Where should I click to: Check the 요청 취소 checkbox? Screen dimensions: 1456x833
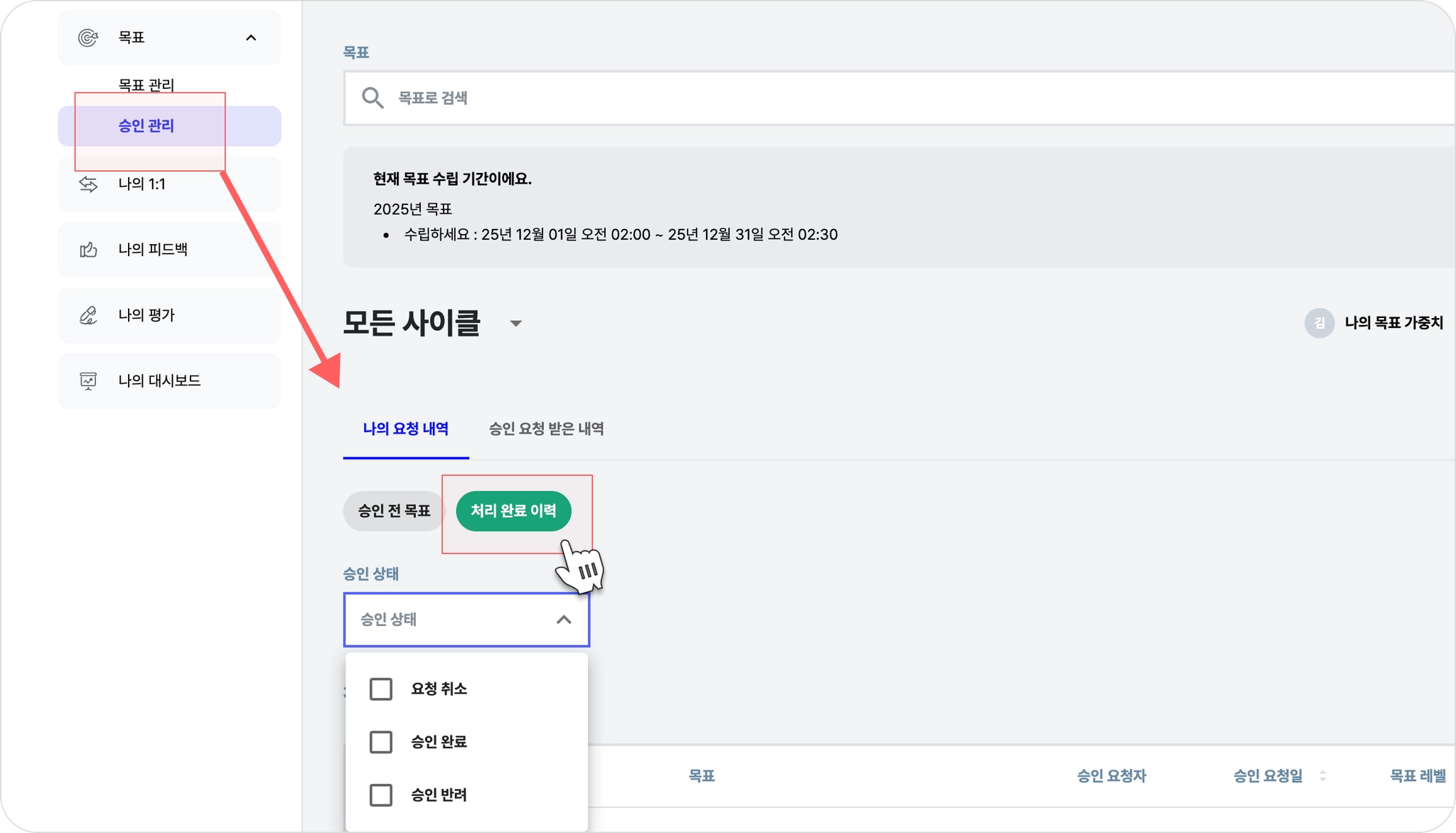click(381, 689)
